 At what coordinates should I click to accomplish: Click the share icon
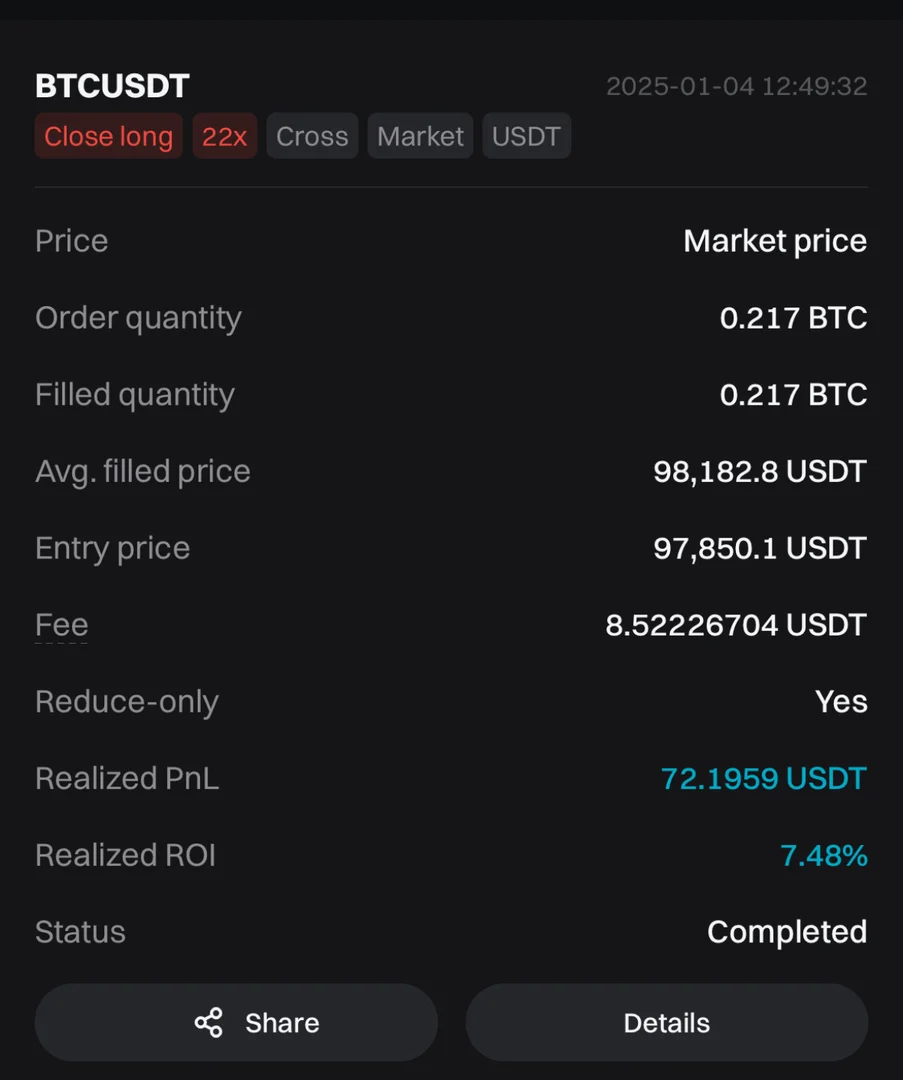208,1023
